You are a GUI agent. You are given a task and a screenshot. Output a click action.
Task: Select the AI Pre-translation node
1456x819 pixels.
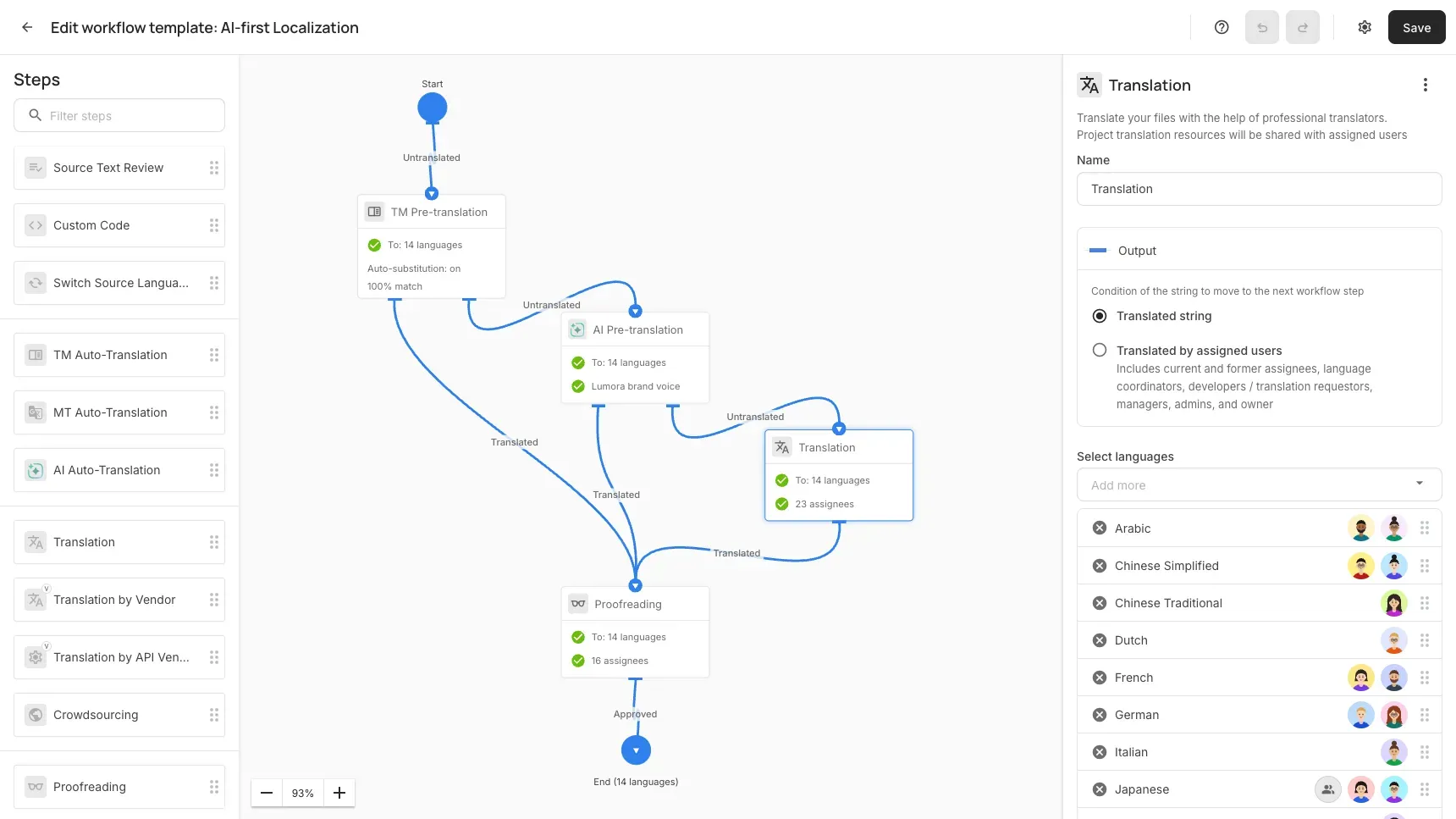pos(636,357)
